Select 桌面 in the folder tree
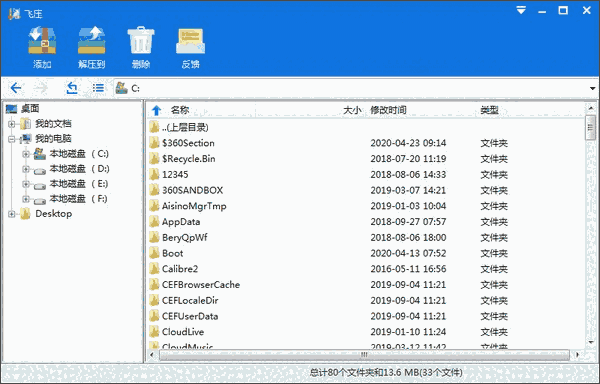This screenshot has height=384, width=600. (x=30, y=109)
